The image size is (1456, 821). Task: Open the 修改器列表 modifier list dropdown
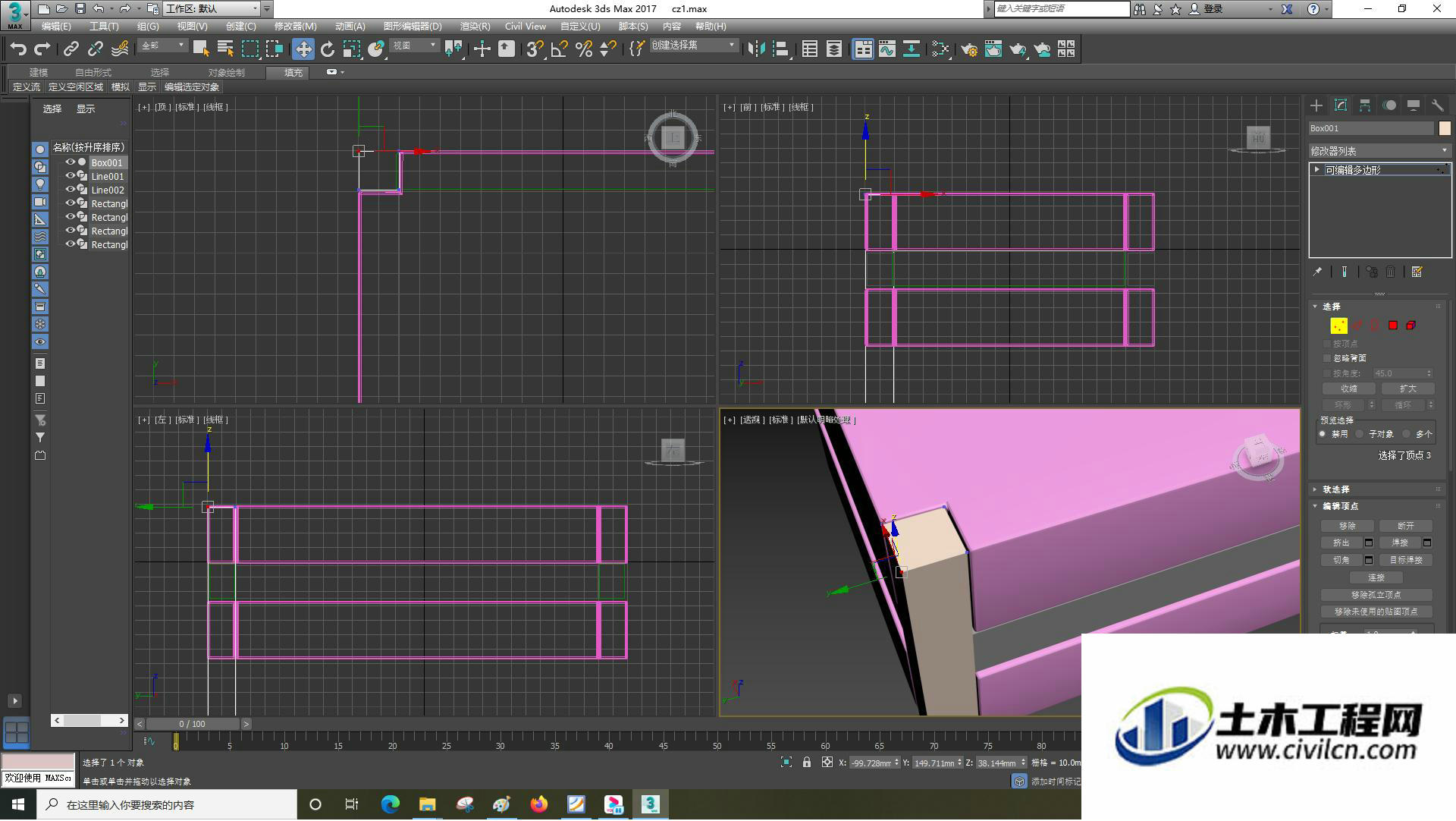point(1379,151)
